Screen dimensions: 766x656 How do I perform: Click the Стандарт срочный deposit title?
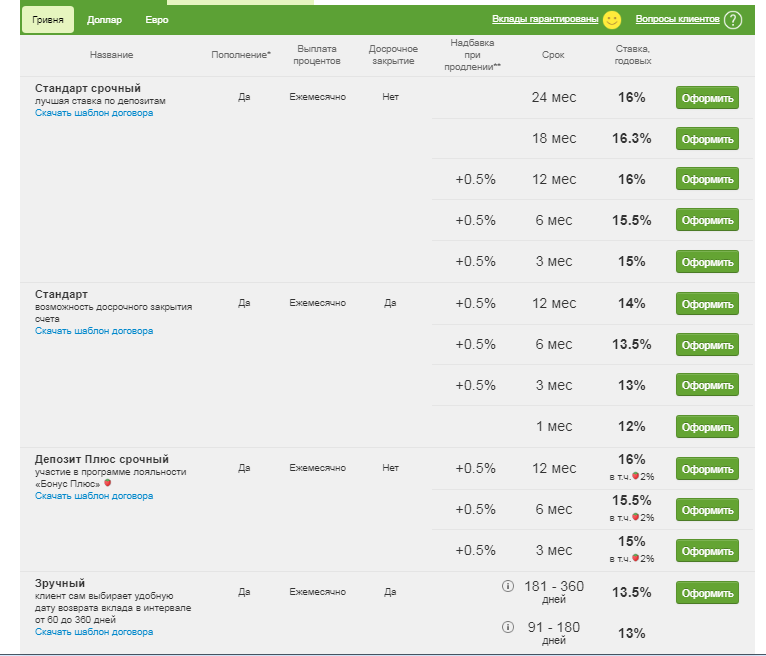[88, 88]
